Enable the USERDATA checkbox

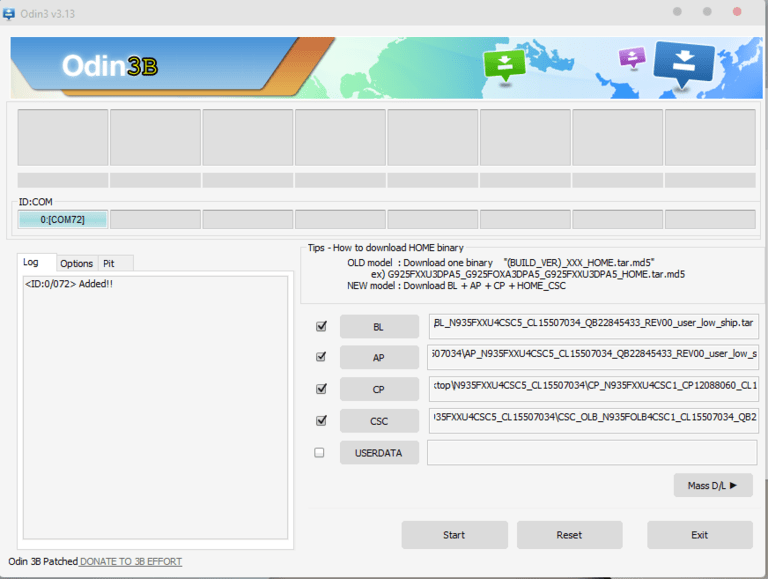[319, 453]
